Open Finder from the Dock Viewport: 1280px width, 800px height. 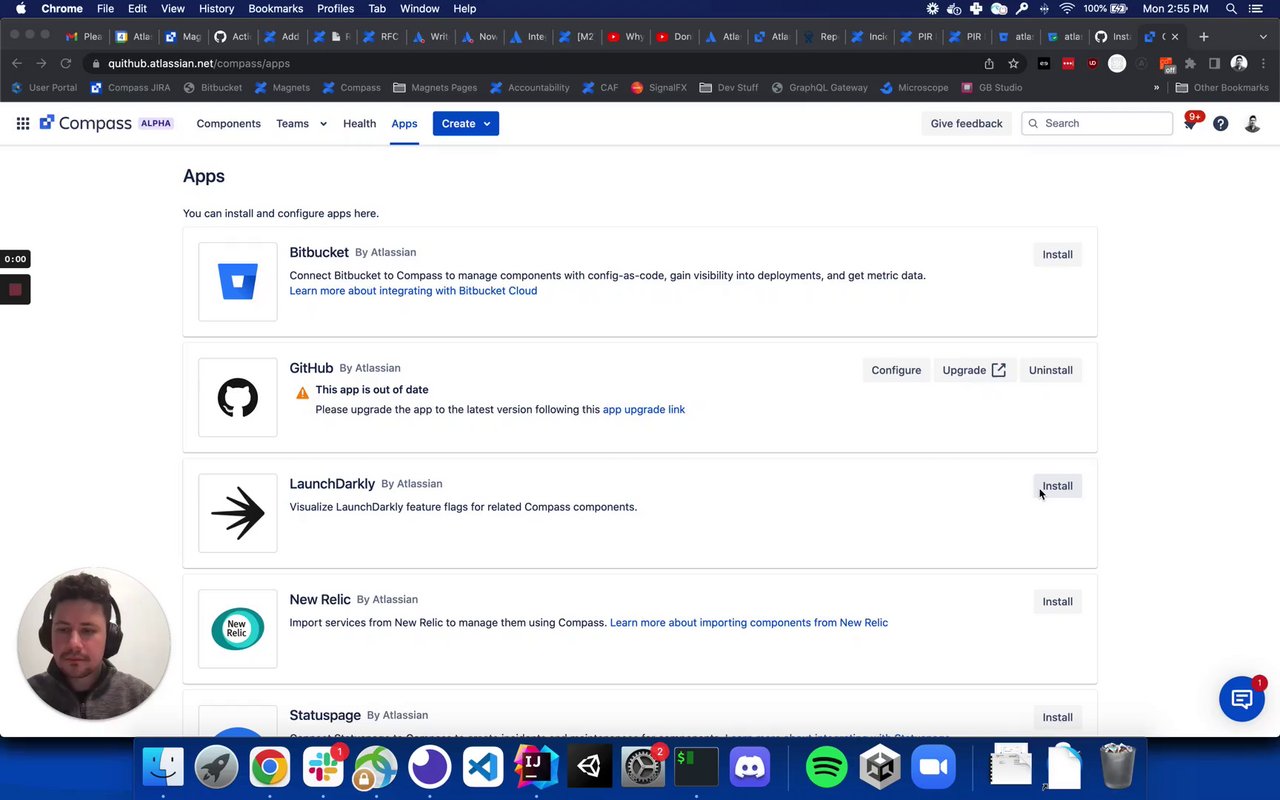point(163,767)
